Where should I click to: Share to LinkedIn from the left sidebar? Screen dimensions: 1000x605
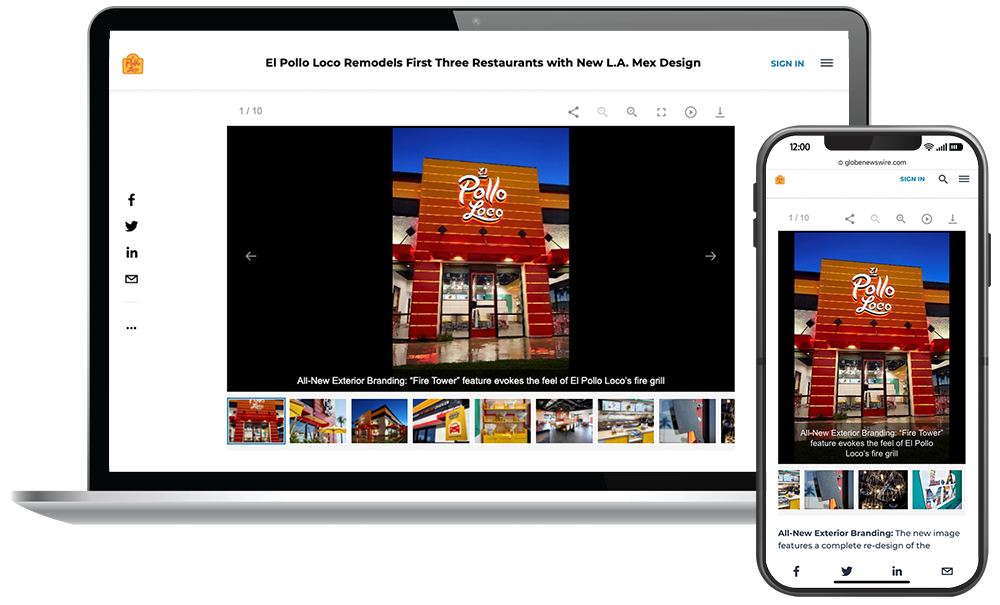[131, 252]
